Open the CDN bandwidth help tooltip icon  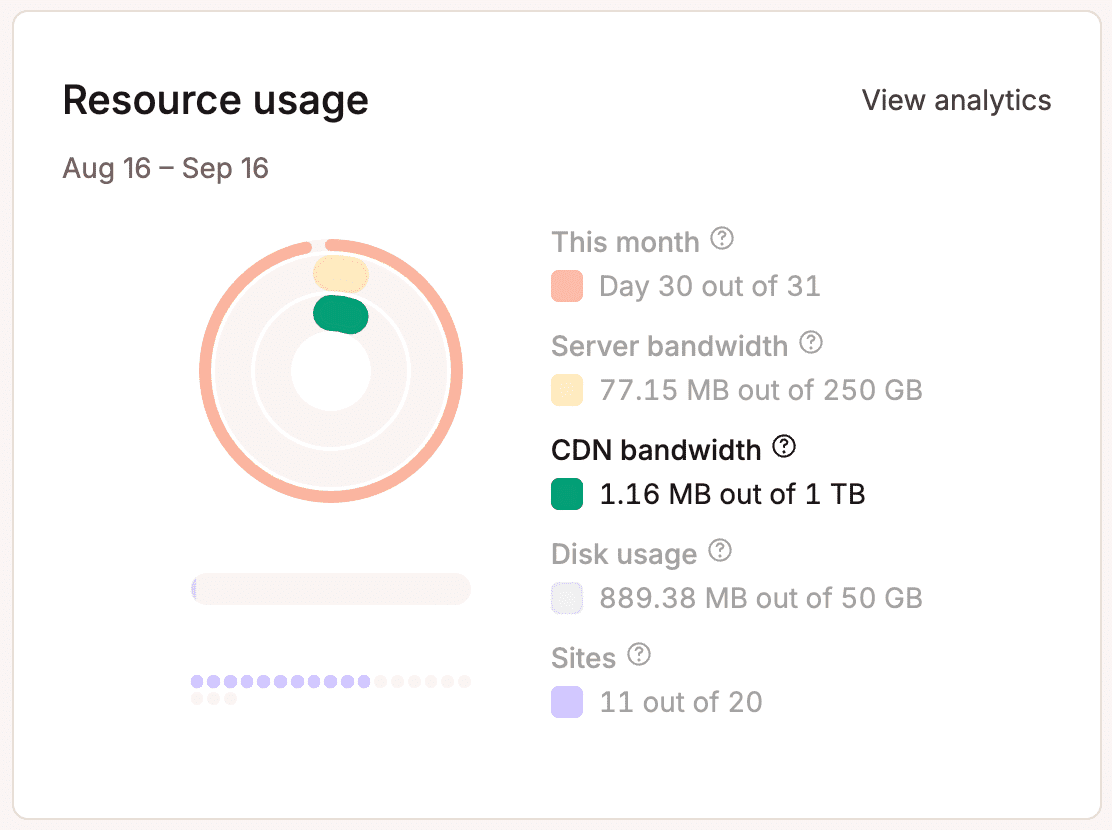pyautogui.click(x=784, y=447)
